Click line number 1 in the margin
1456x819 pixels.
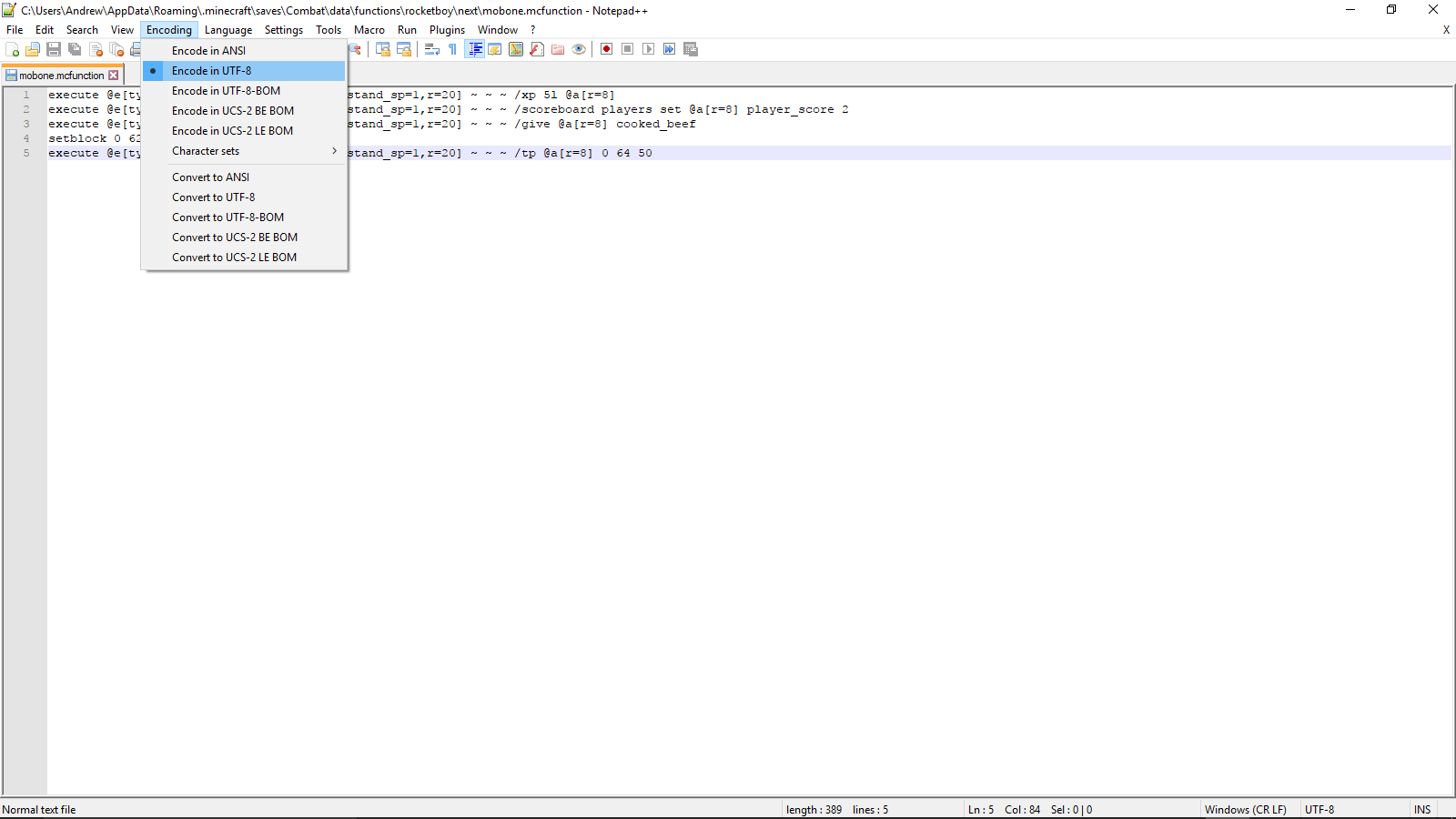[26, 95]
